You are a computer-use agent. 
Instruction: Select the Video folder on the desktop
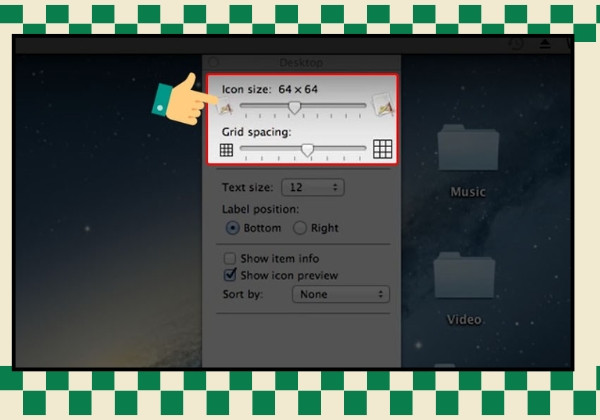pos(464,275)
